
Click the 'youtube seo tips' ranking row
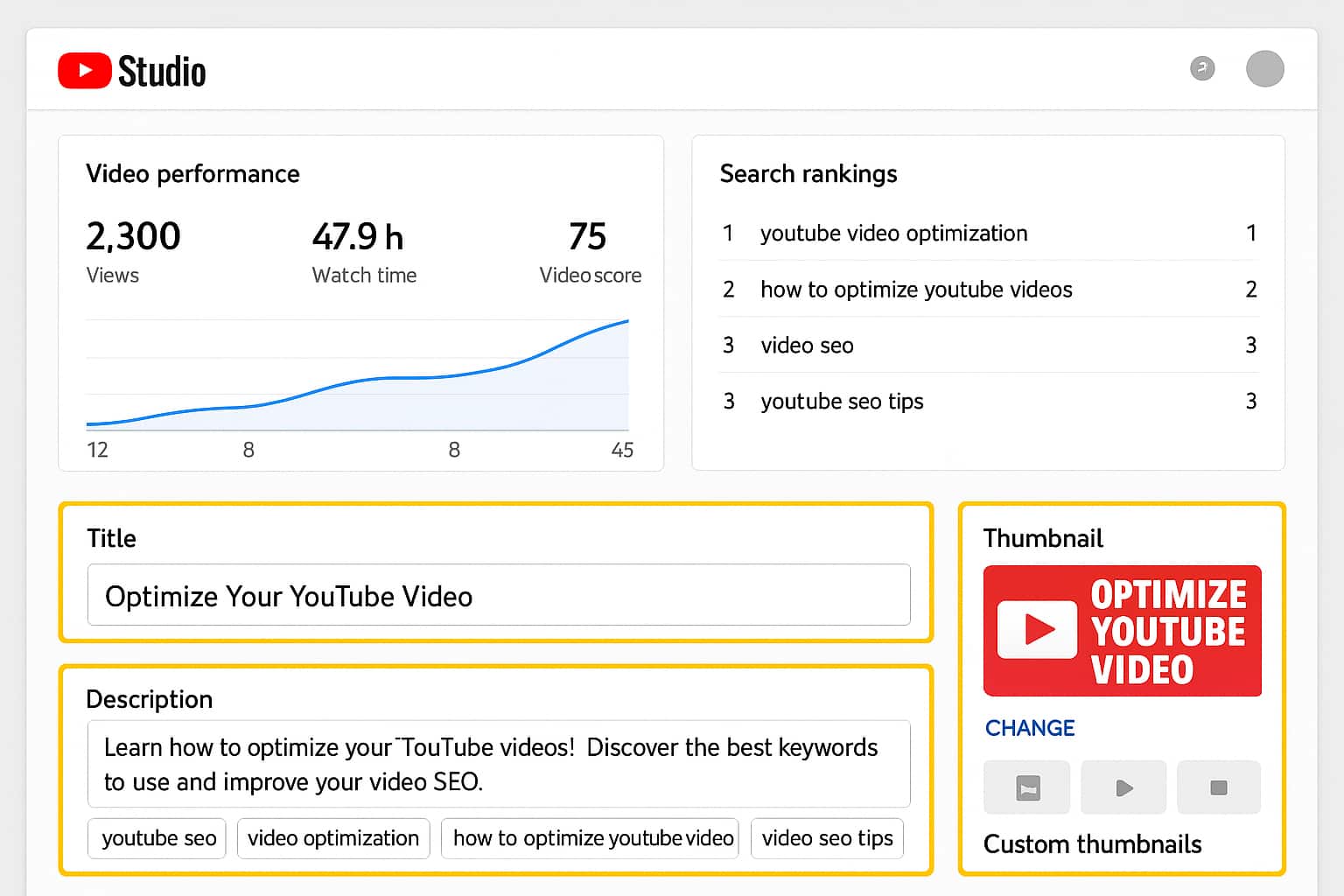click(989, 401)
